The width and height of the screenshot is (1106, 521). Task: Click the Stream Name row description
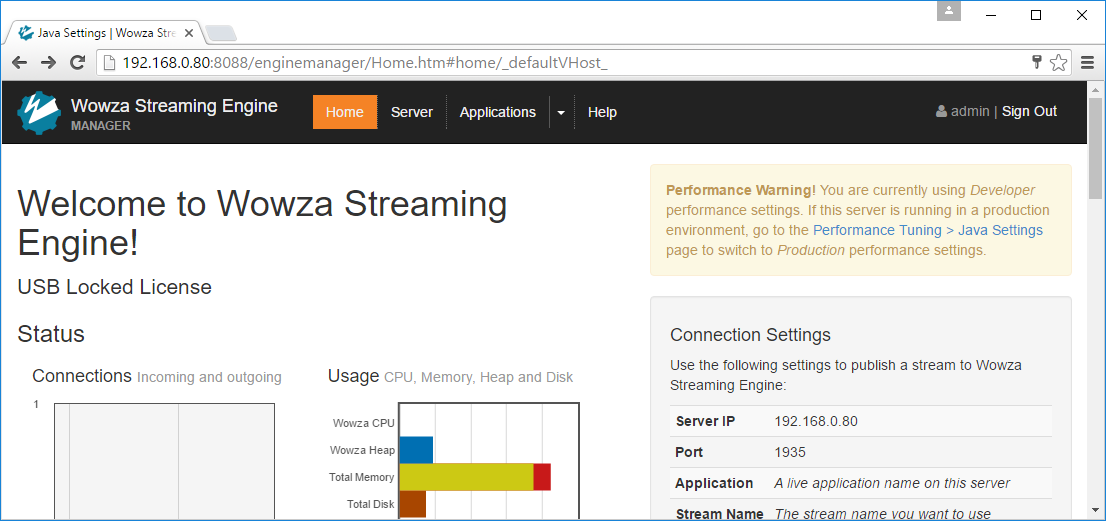pos(882,514)
